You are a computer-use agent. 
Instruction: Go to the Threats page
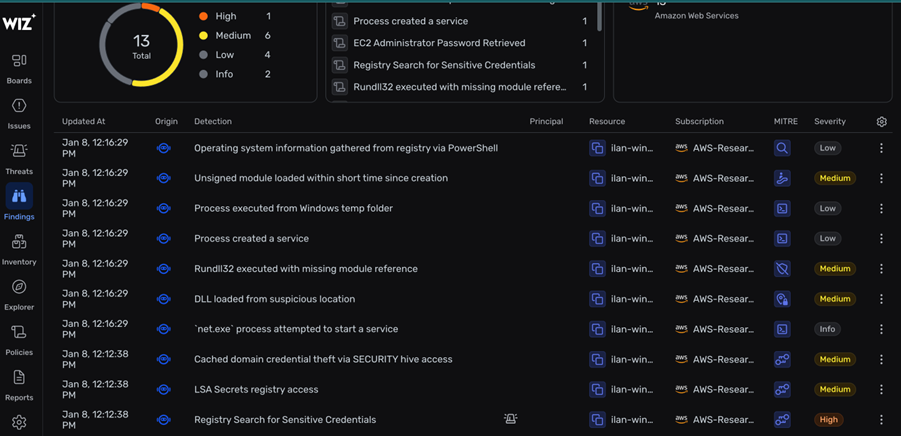point(19,158)
